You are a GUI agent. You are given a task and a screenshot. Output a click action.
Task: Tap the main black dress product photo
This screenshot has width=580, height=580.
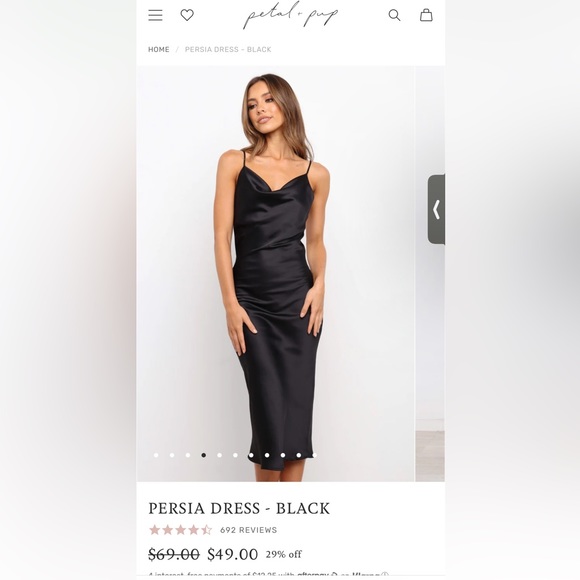276,274
